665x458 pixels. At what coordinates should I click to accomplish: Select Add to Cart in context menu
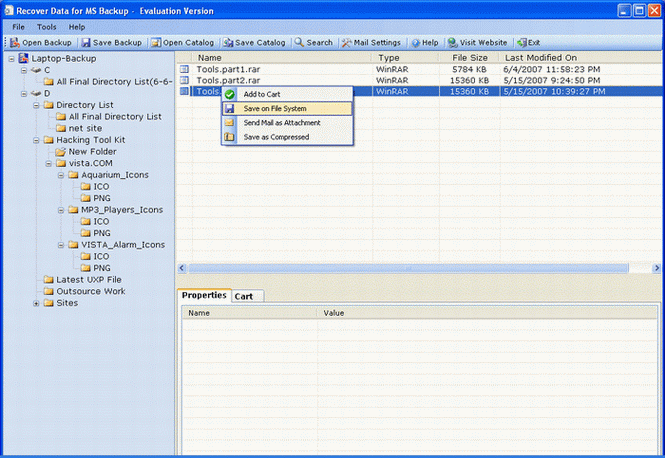pyautogui.click(x=261, y=94)
